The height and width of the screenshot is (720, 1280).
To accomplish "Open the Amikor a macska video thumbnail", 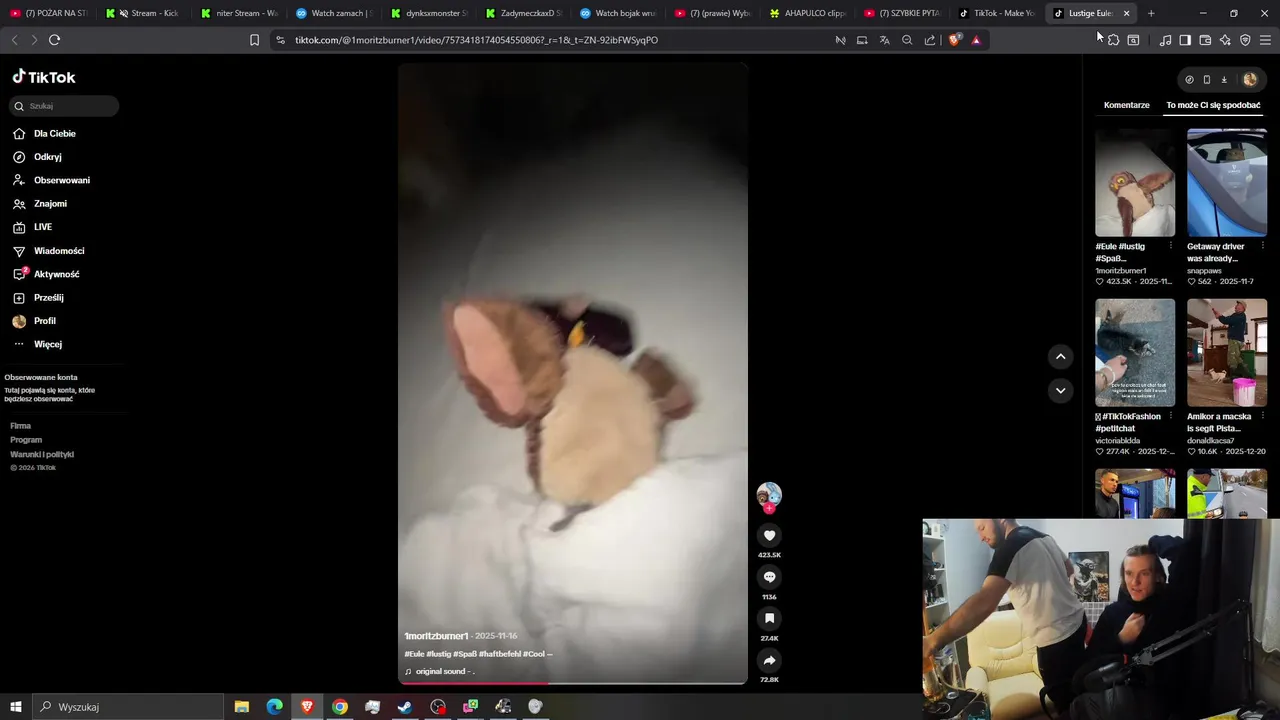I will [x=1227, y=353].
